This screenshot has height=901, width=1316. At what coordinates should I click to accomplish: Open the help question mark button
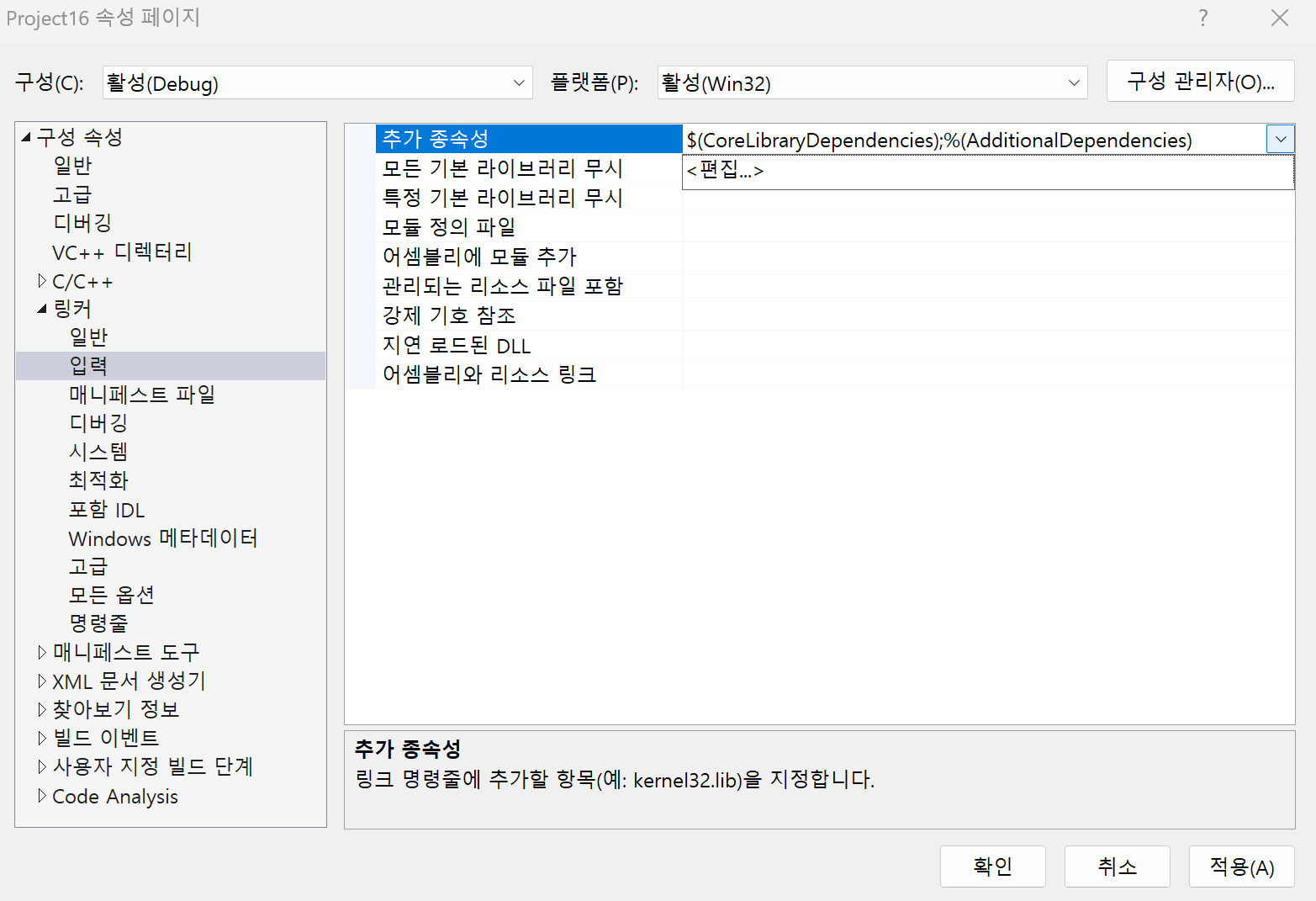[x=1203, y=18]
